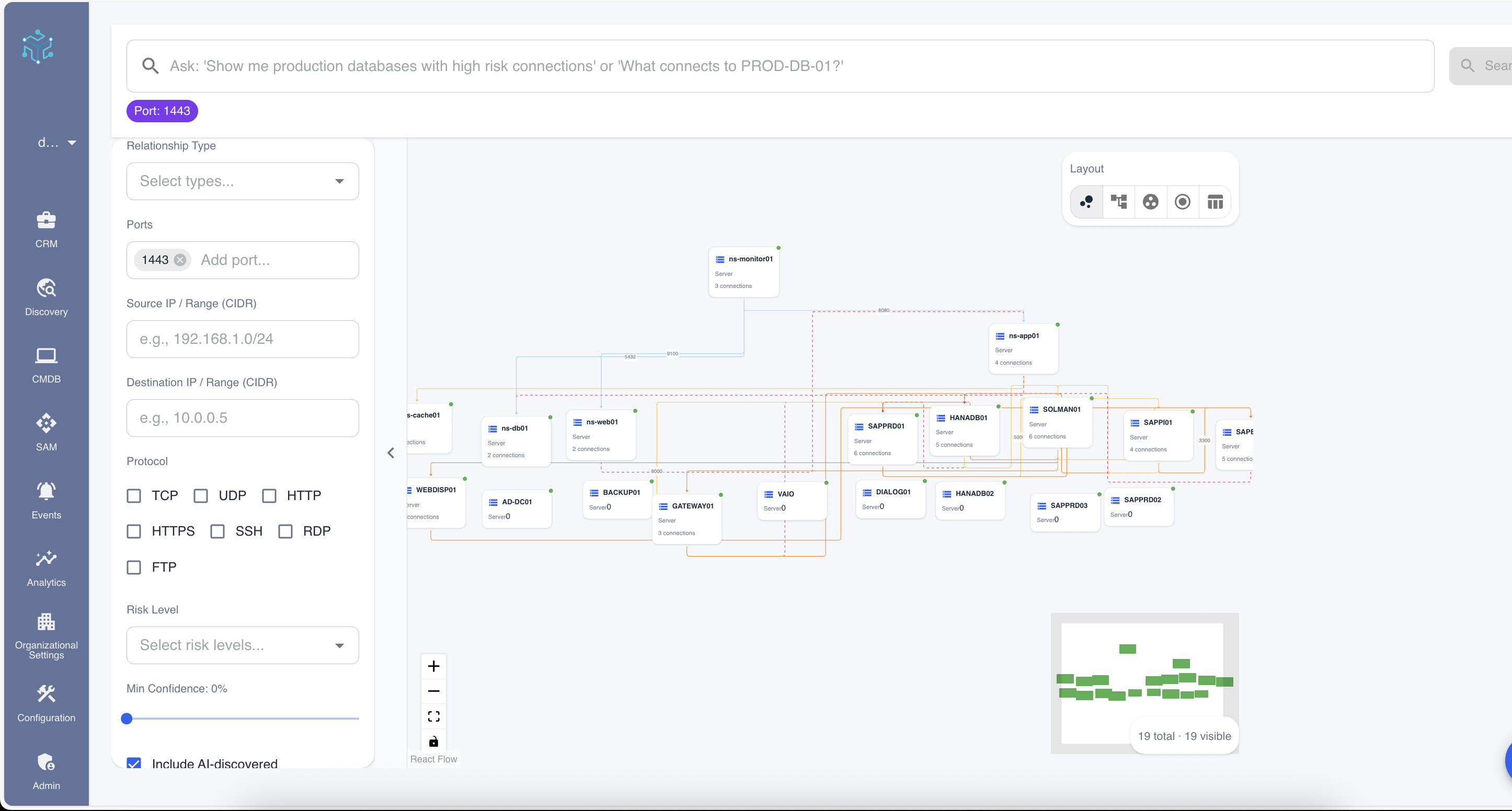Uncheck Include AI-discovered

(134, 763)
